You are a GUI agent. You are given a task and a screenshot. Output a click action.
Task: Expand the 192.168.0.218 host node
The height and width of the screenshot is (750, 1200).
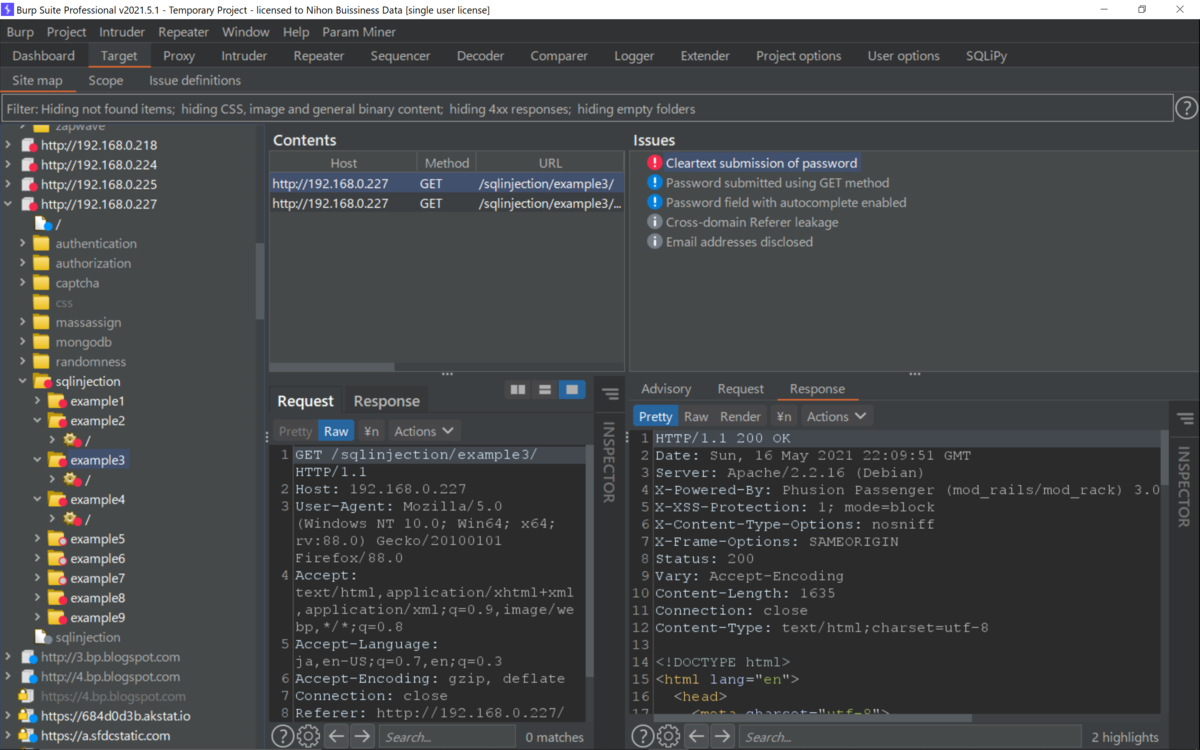(x=8, y=145)
